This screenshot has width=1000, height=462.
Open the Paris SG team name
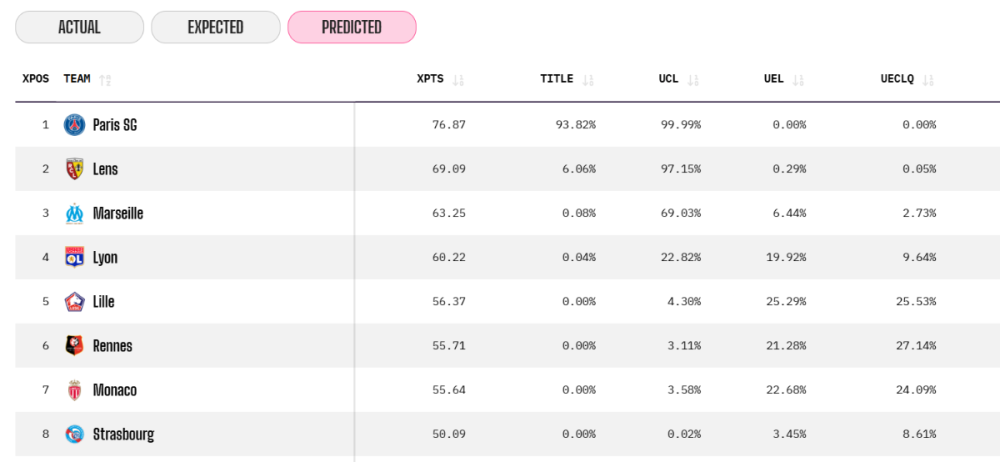coord(115,125)
